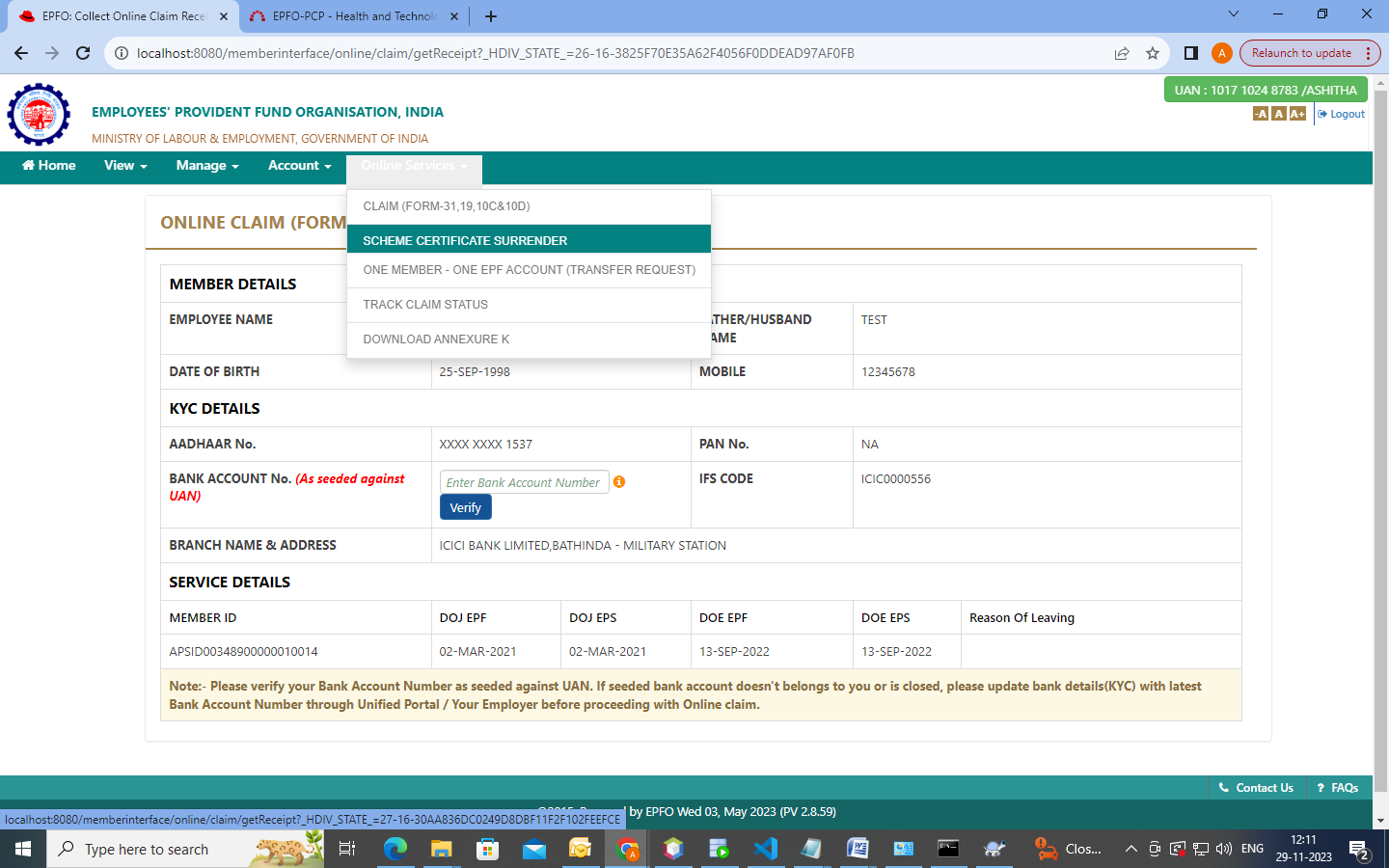Expand the Manage dropdown menu
The width and height of the screenshot is (1389, 868).
click(207, 166)
